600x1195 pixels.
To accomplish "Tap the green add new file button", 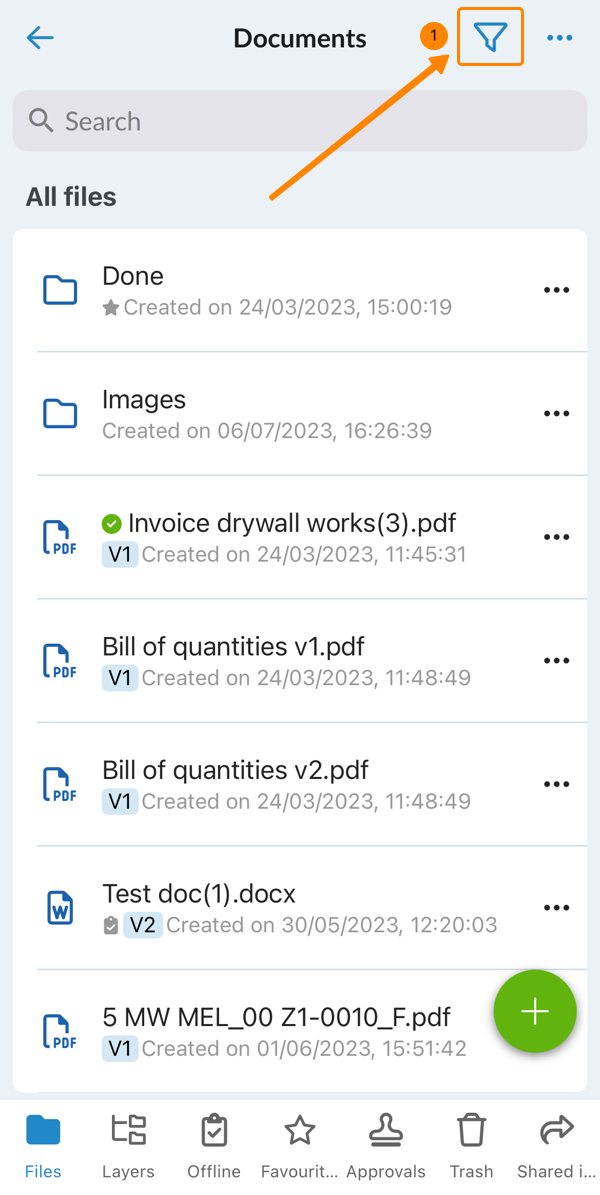I will point(535,1011).
